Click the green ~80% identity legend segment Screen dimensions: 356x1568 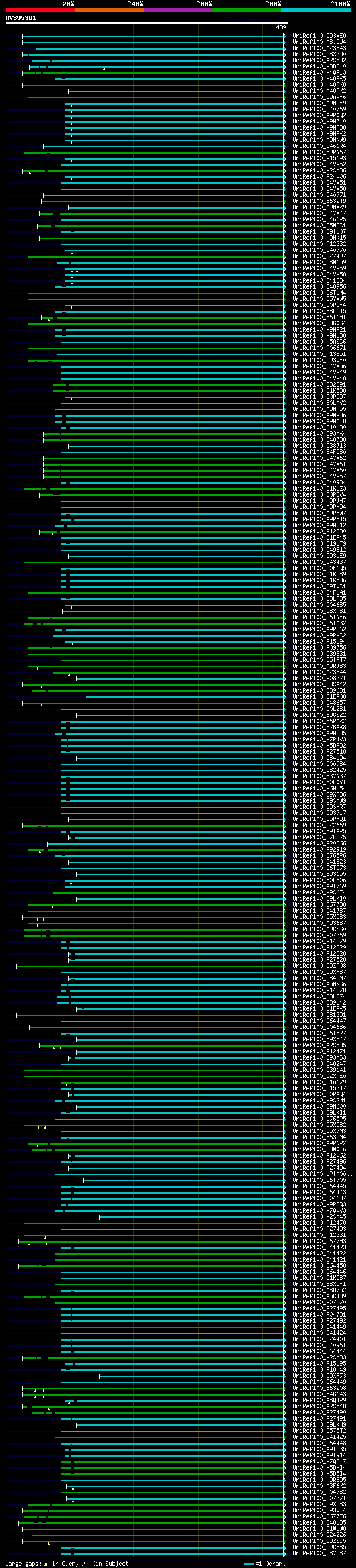(247, 10)
